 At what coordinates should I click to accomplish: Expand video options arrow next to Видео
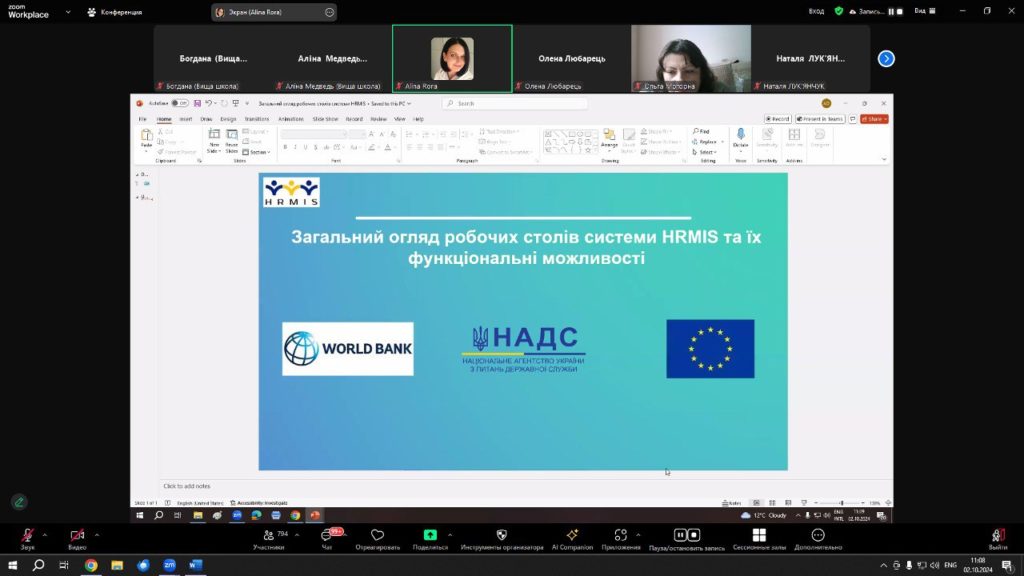point(97,535)
